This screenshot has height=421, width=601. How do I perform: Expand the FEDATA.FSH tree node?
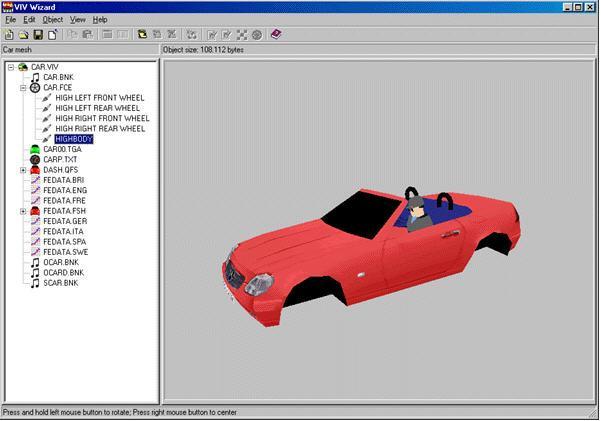[x=23, y=211]
